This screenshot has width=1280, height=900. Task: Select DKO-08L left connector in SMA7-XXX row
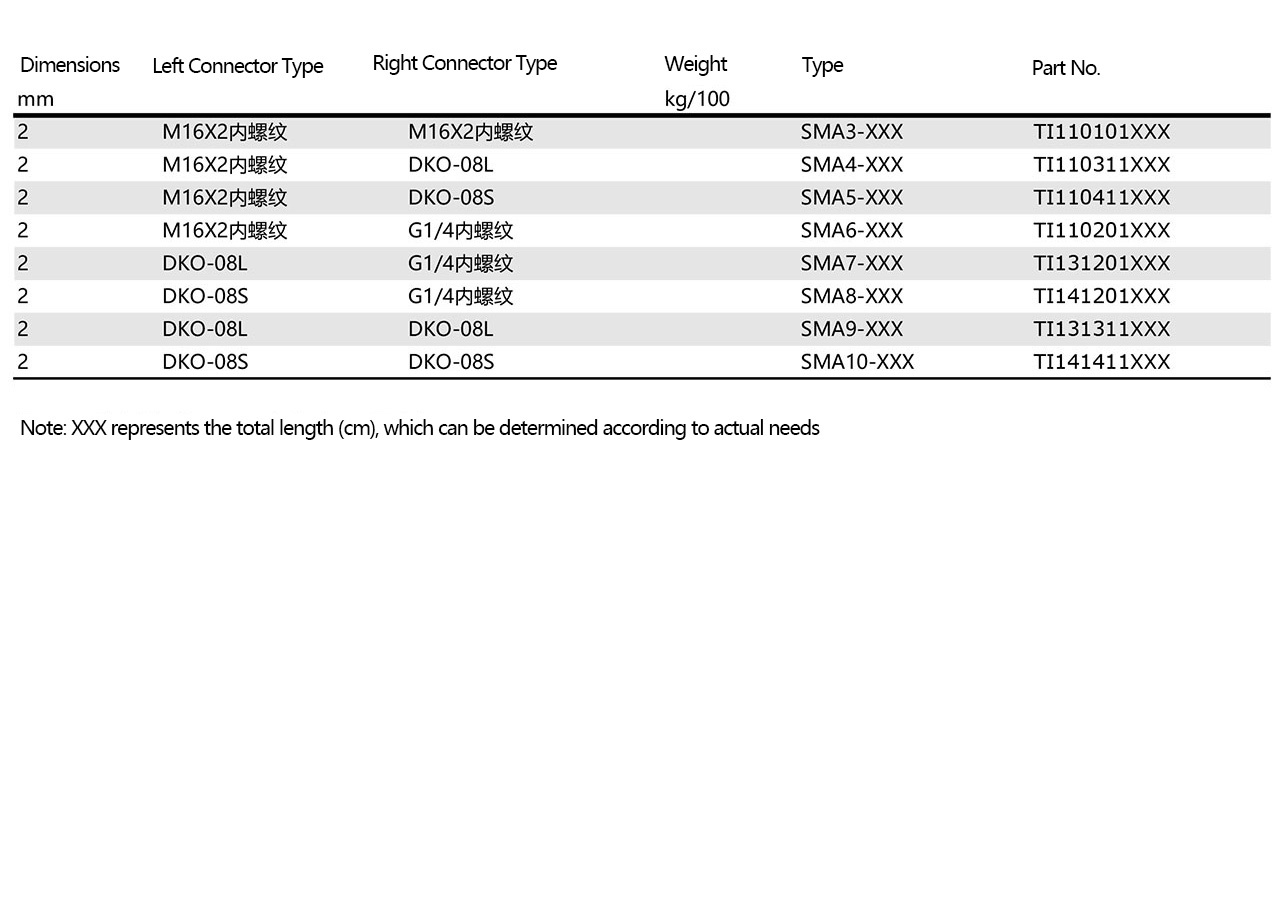pyautogui.click(x=205, y=264)
